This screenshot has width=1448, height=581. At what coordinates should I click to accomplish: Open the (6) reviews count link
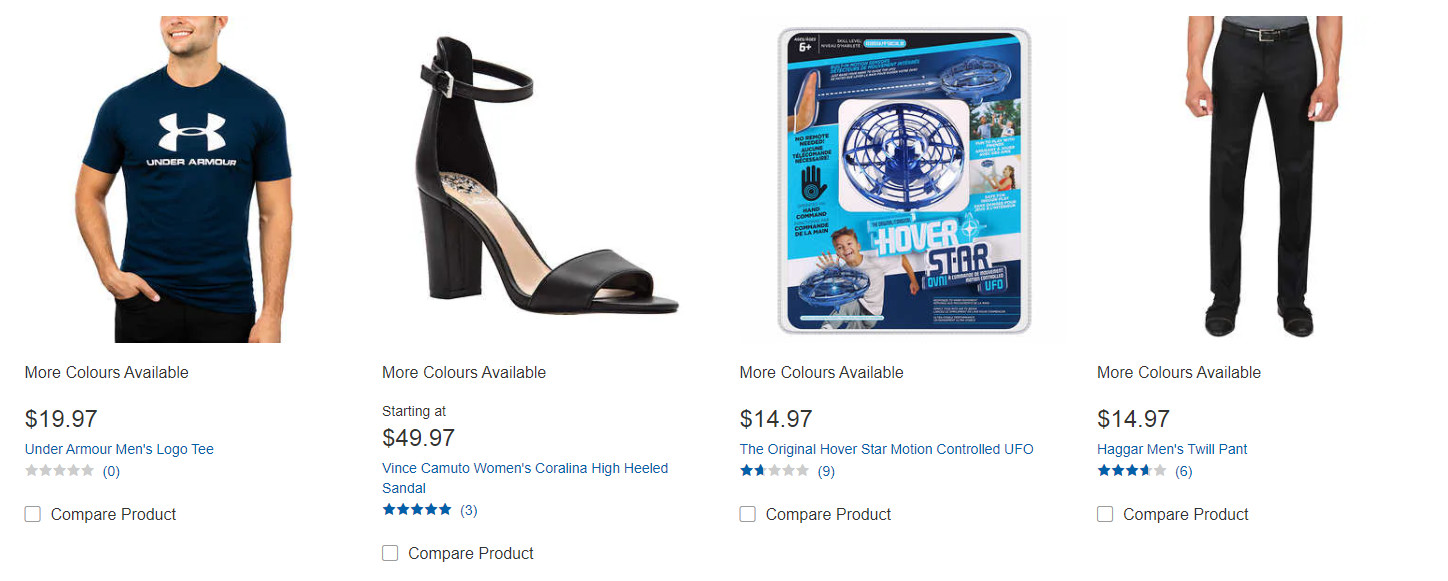1183,471
